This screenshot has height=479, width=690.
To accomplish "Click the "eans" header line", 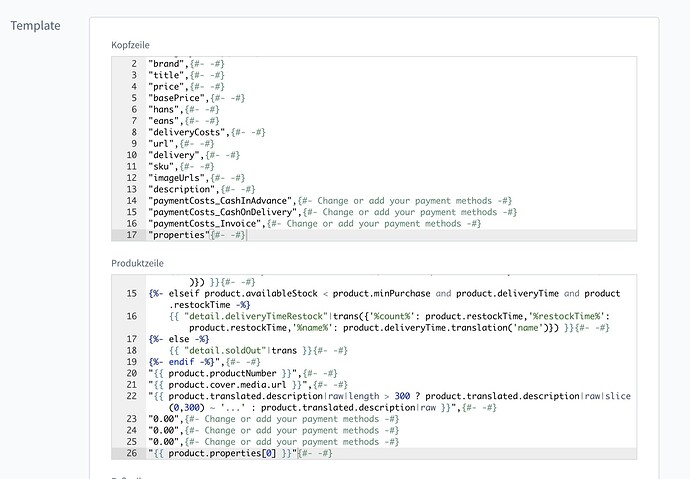I will pos(184,121).
